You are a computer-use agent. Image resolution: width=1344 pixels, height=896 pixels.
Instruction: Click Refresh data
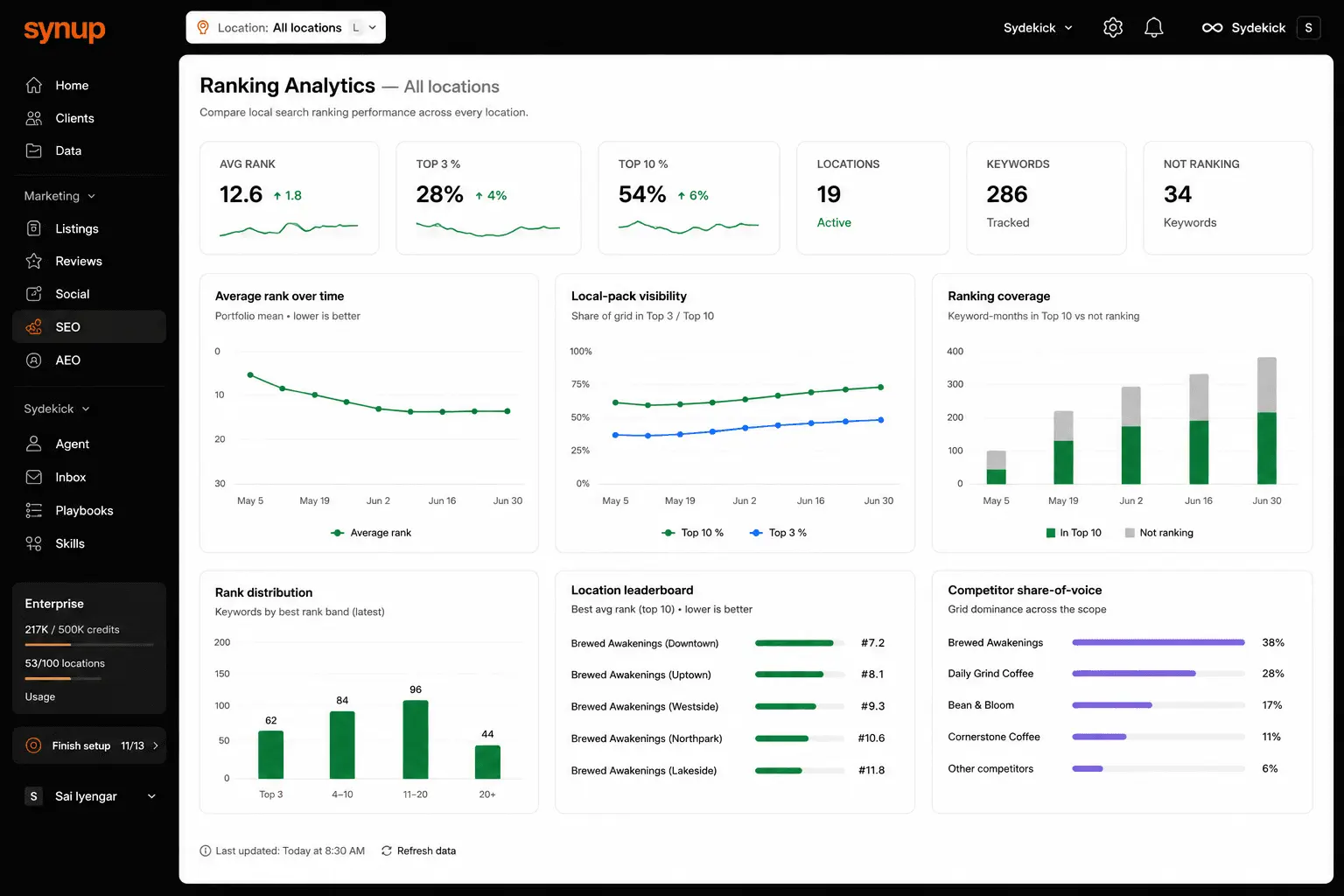[x=418, y=850]
